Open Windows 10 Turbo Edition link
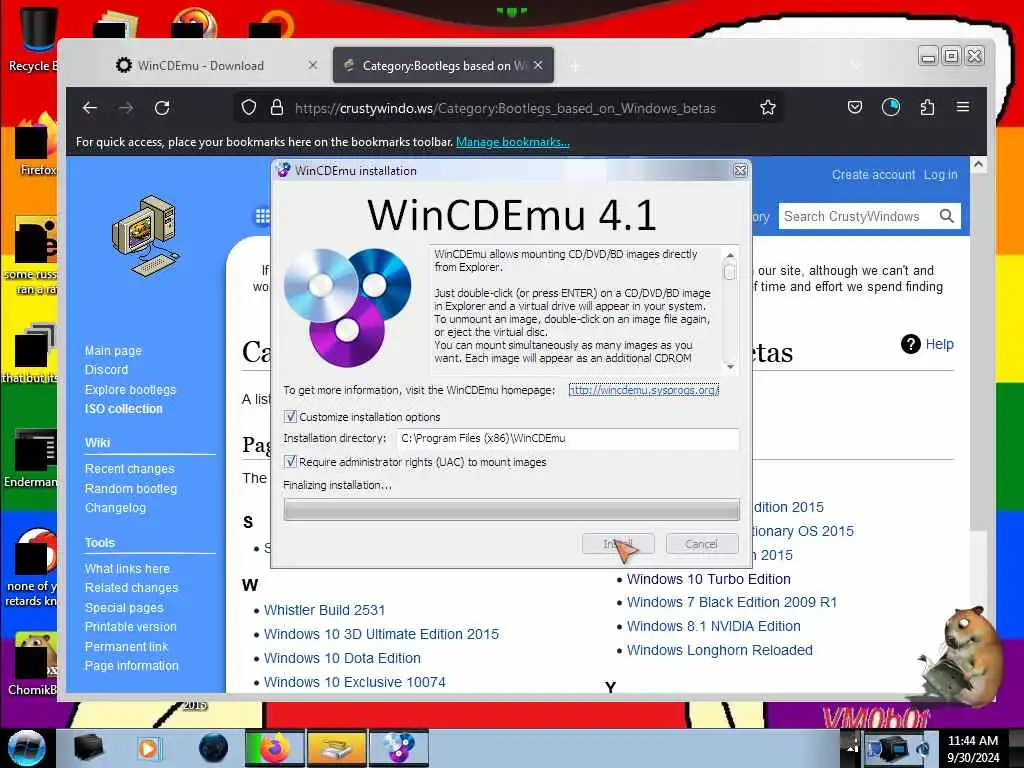This screenshot has height=768, width=1024. pyautogui.click(x=709, y=579)
